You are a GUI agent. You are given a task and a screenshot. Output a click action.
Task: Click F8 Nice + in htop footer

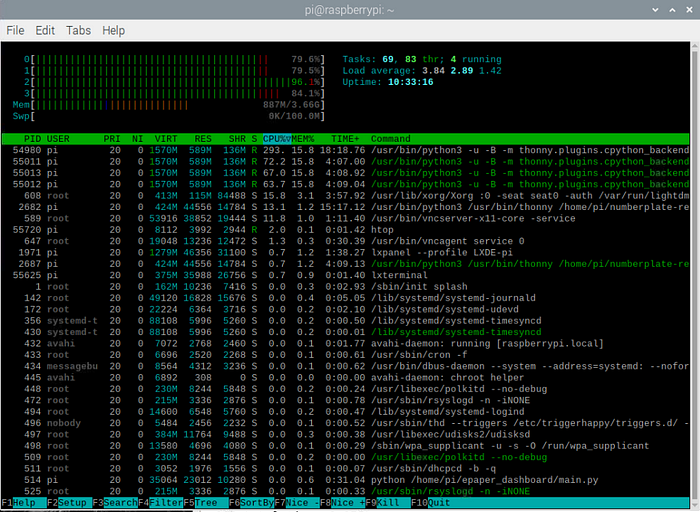click(342, 503)
